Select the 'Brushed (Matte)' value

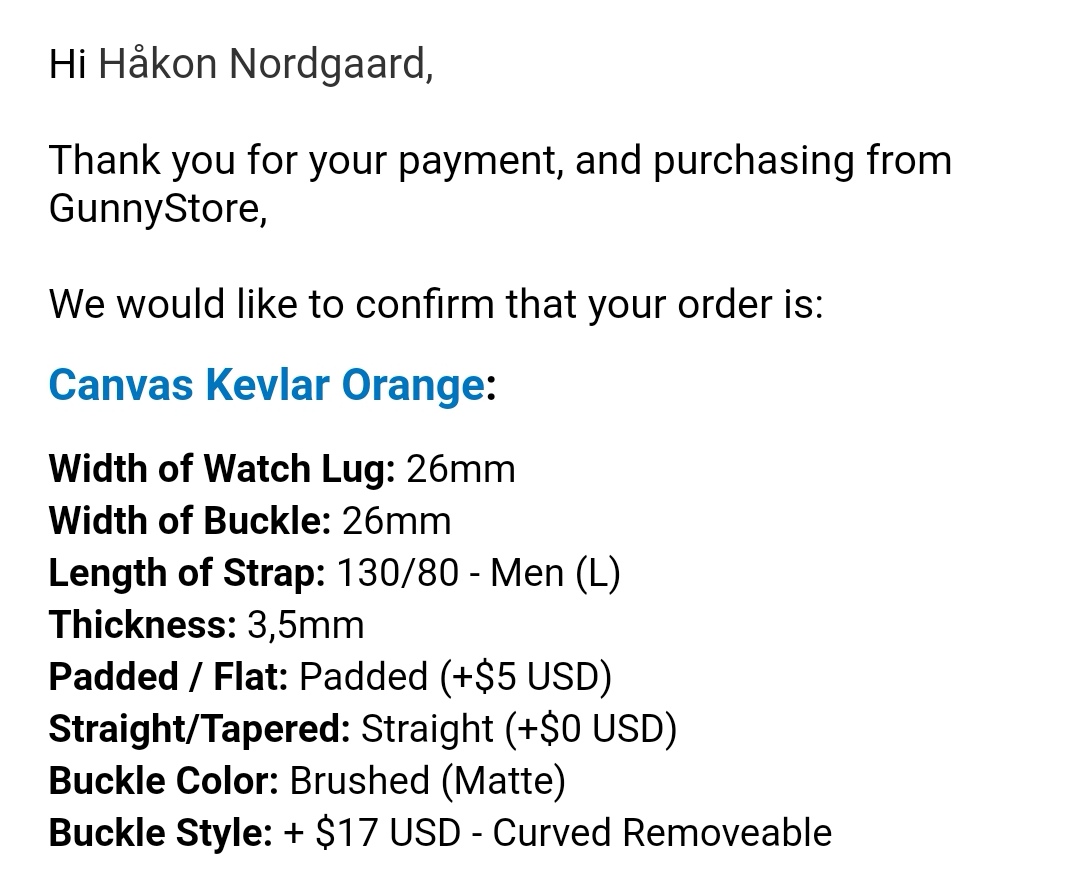click(427, 780)
